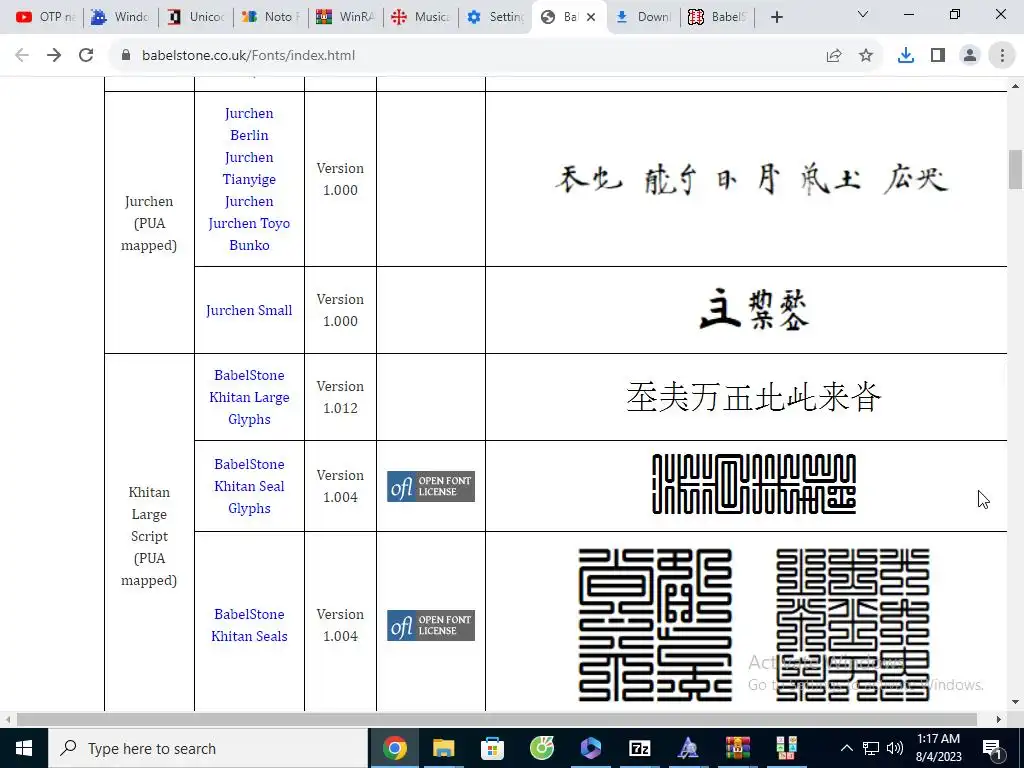This screenshot has height=768, width=1024.
Task: Click the Jurchen handwriting sample image
Action: click(752, 179)
